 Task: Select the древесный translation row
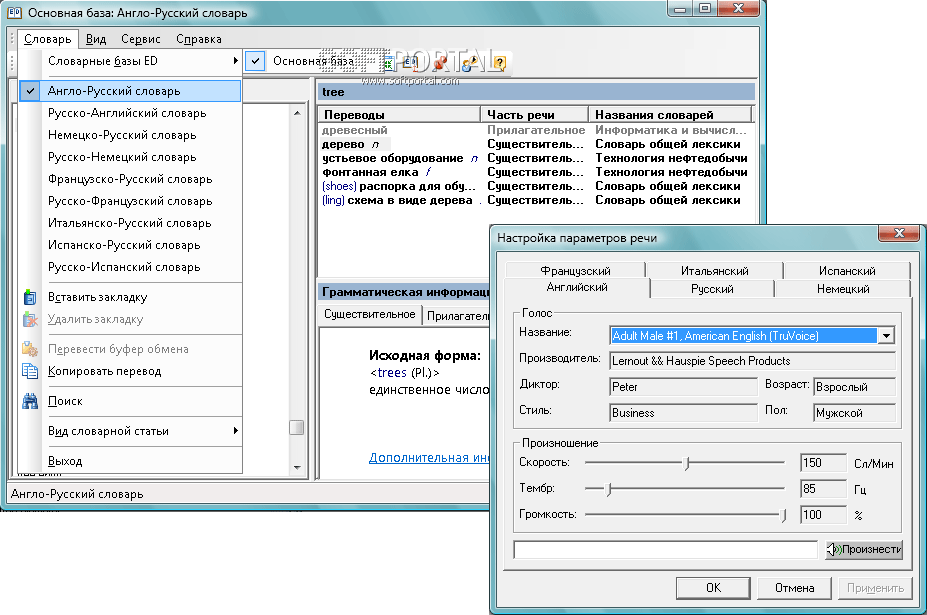536,130
